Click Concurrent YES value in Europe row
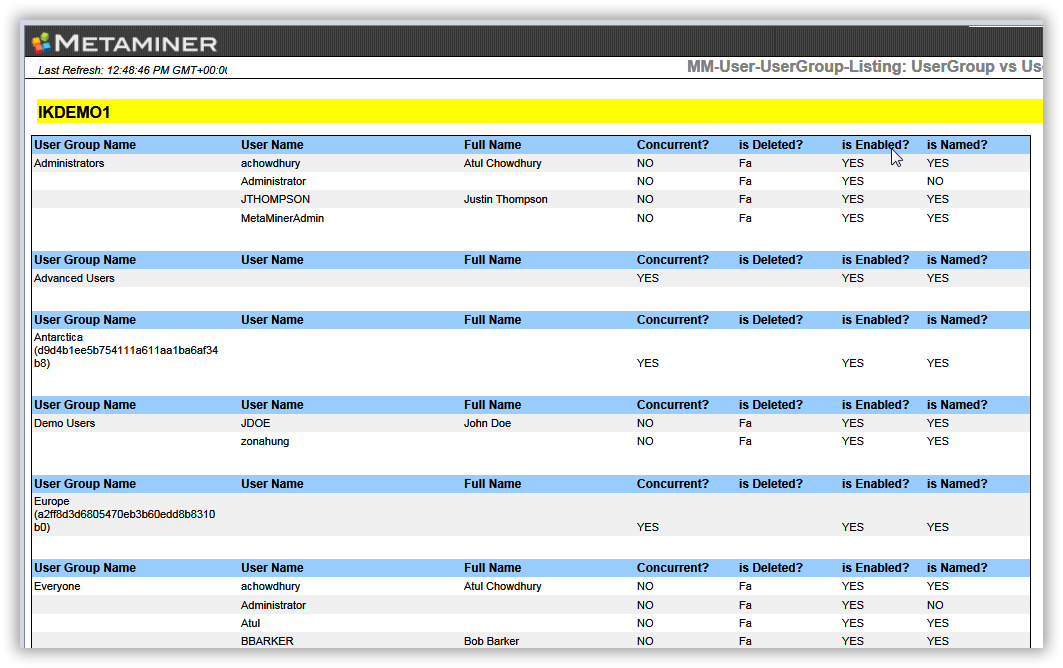Screen dimensions: 1063x668 [x=647, y=527]
